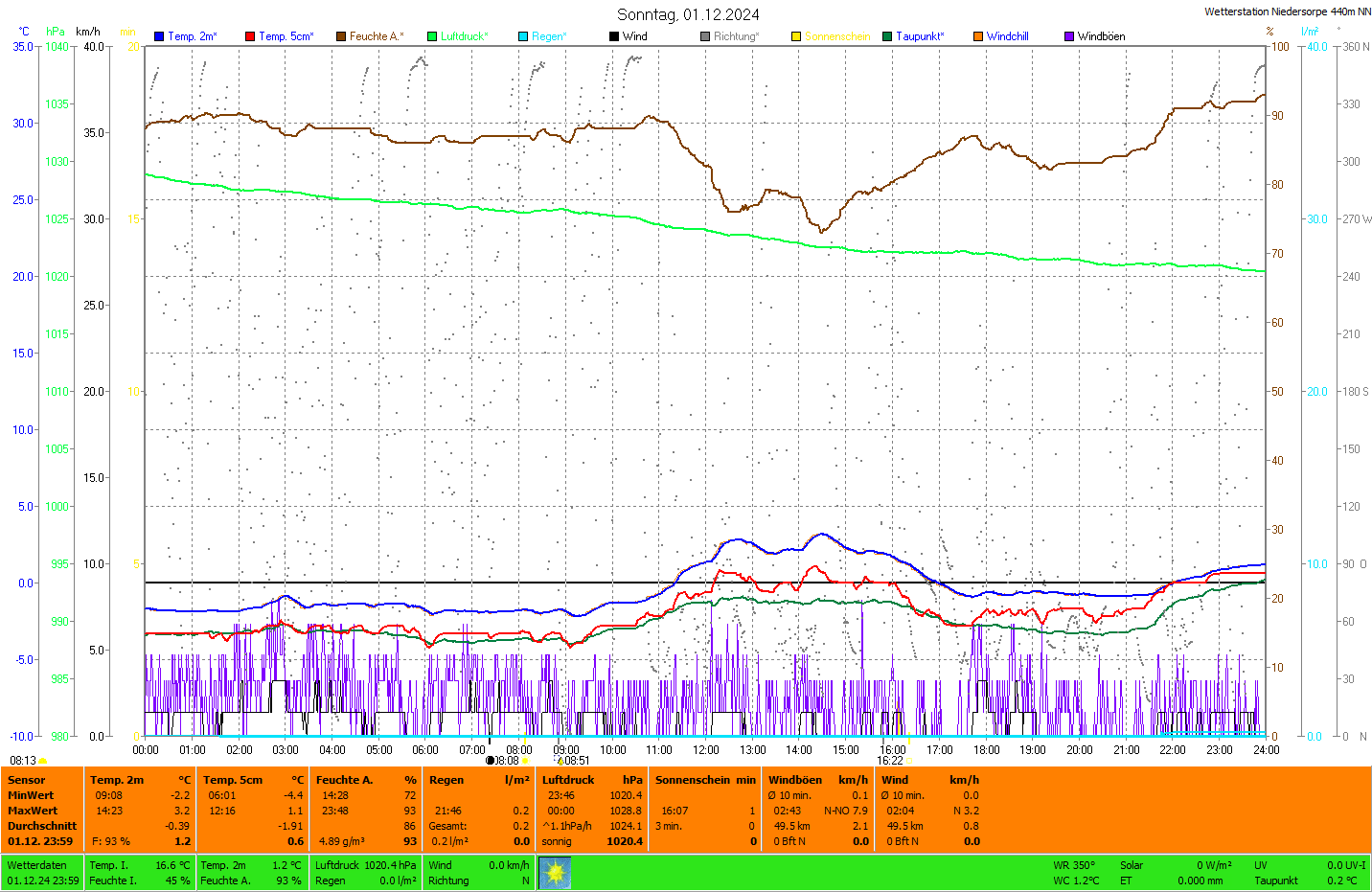Click the green Luftdruck legend square
The image size is (1372, 892).
(x=432, y=36)
